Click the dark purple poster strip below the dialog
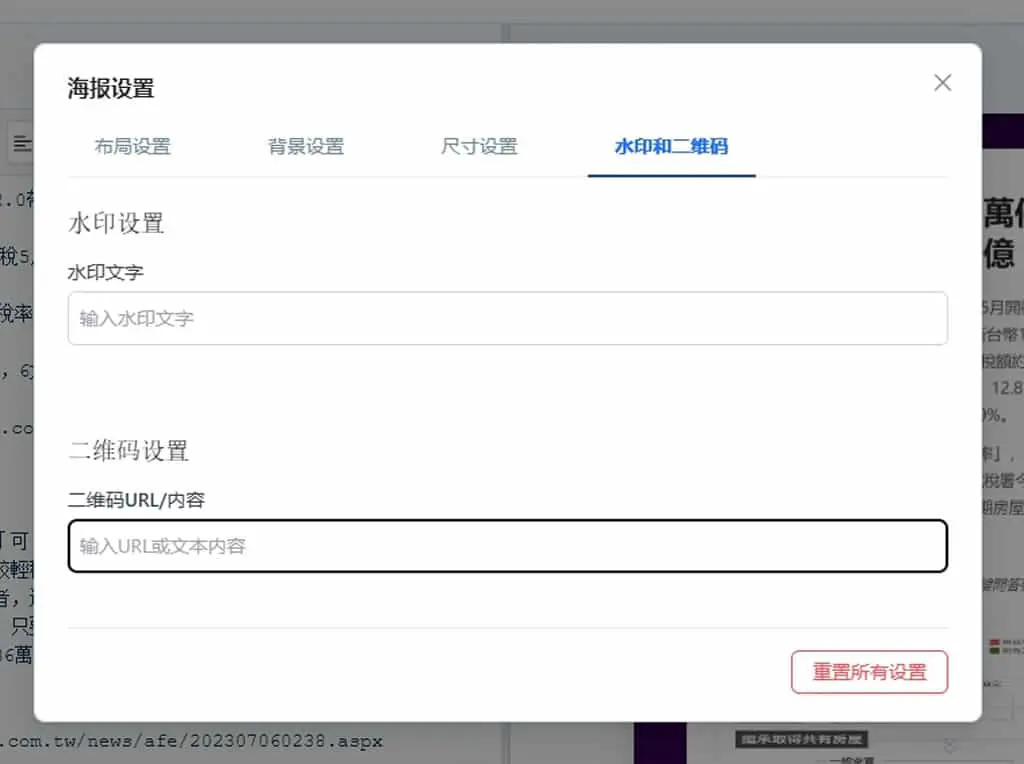Viewport: 1024px width, 764px height. click(x=660, y=743)
